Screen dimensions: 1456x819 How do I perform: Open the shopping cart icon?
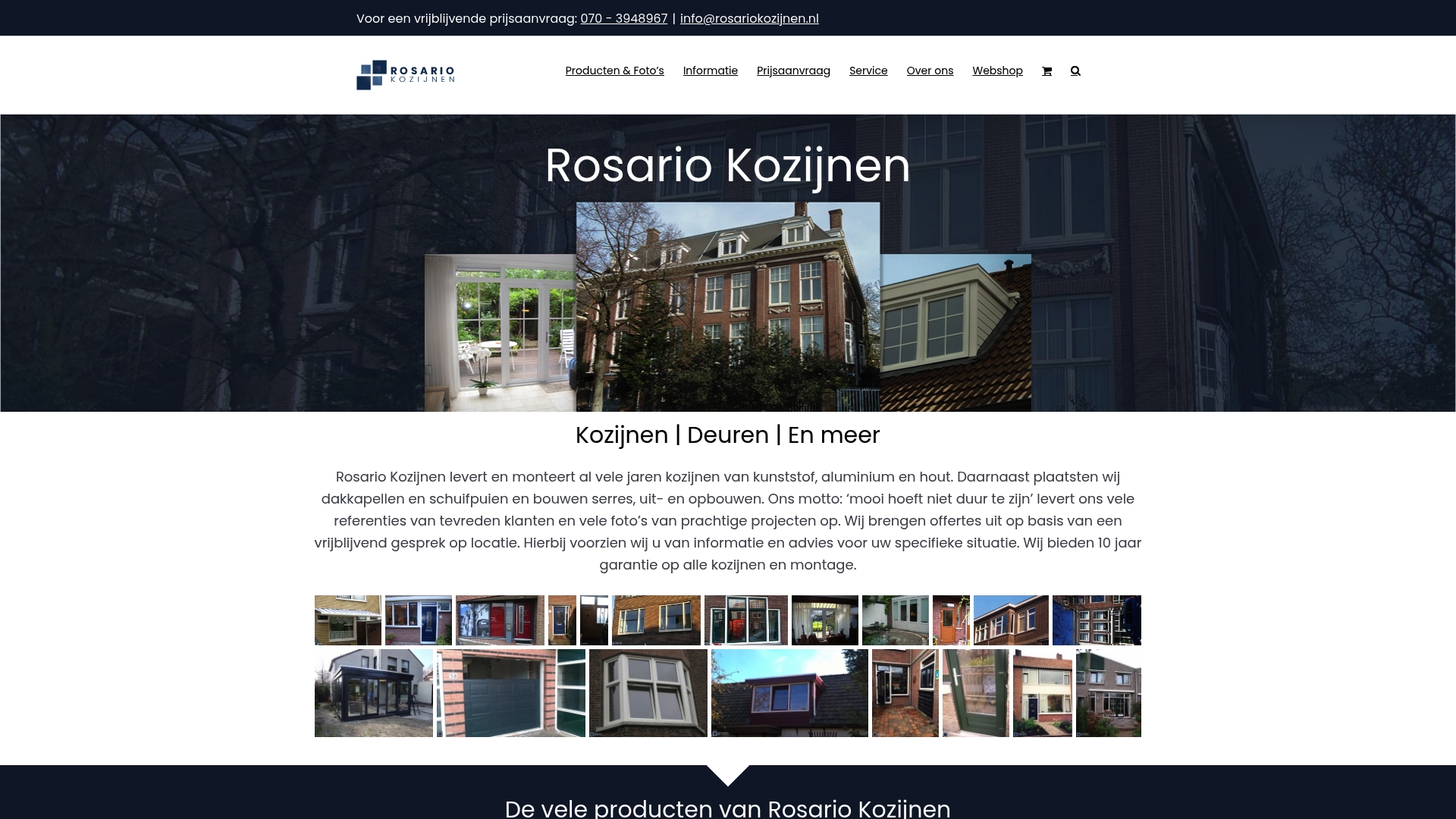[1046, 71]
